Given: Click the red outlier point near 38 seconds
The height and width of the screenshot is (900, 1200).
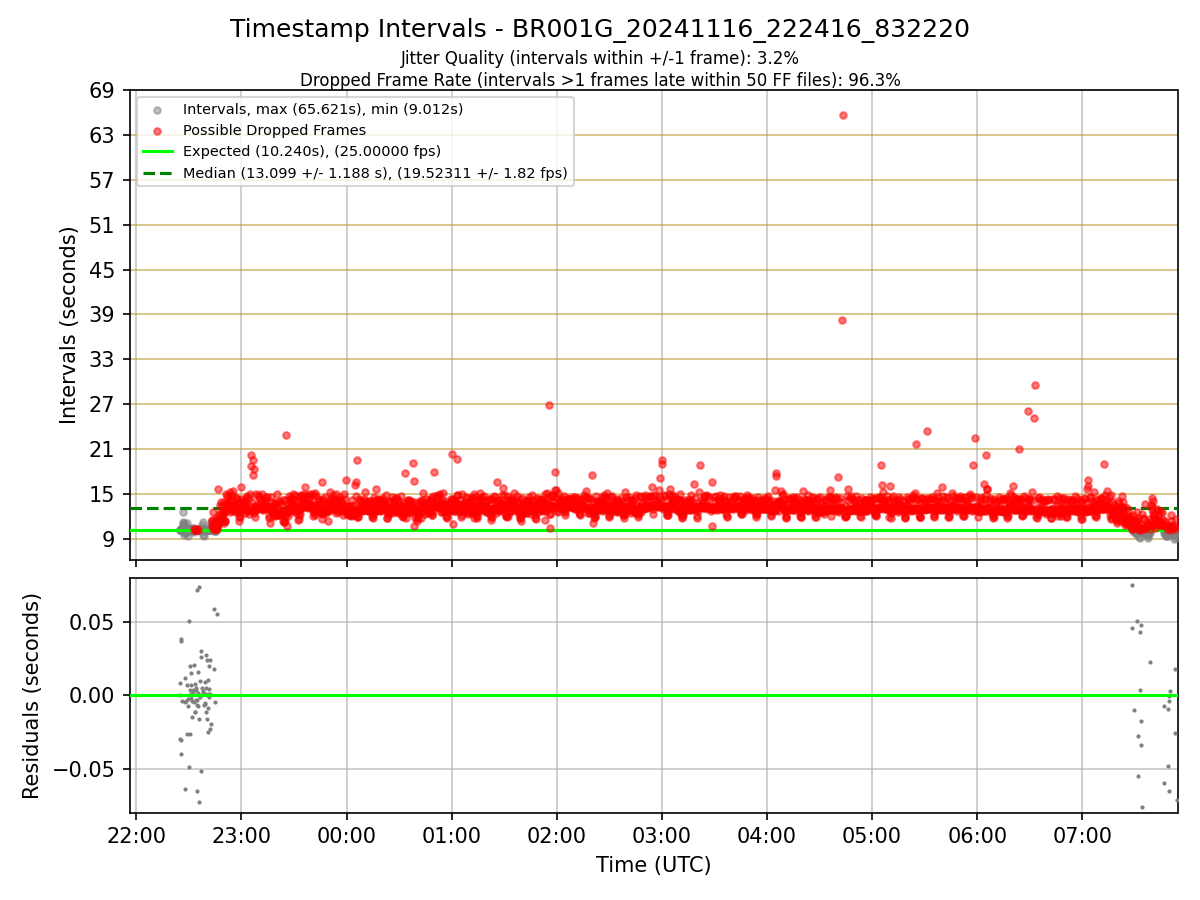Looking at the screenshot, I should [x=842, y=320].
